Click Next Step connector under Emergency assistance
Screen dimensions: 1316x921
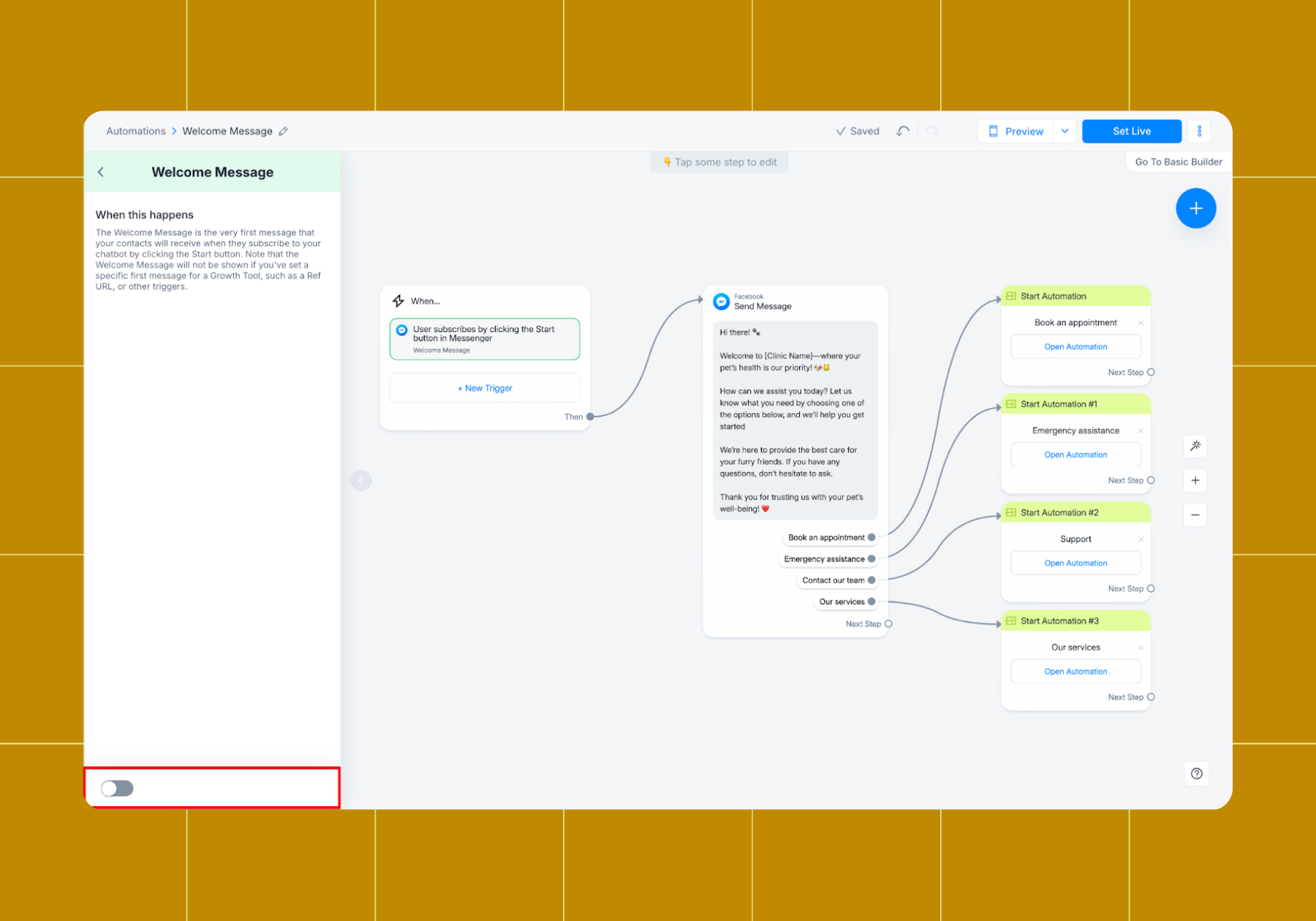[1151, 480]
